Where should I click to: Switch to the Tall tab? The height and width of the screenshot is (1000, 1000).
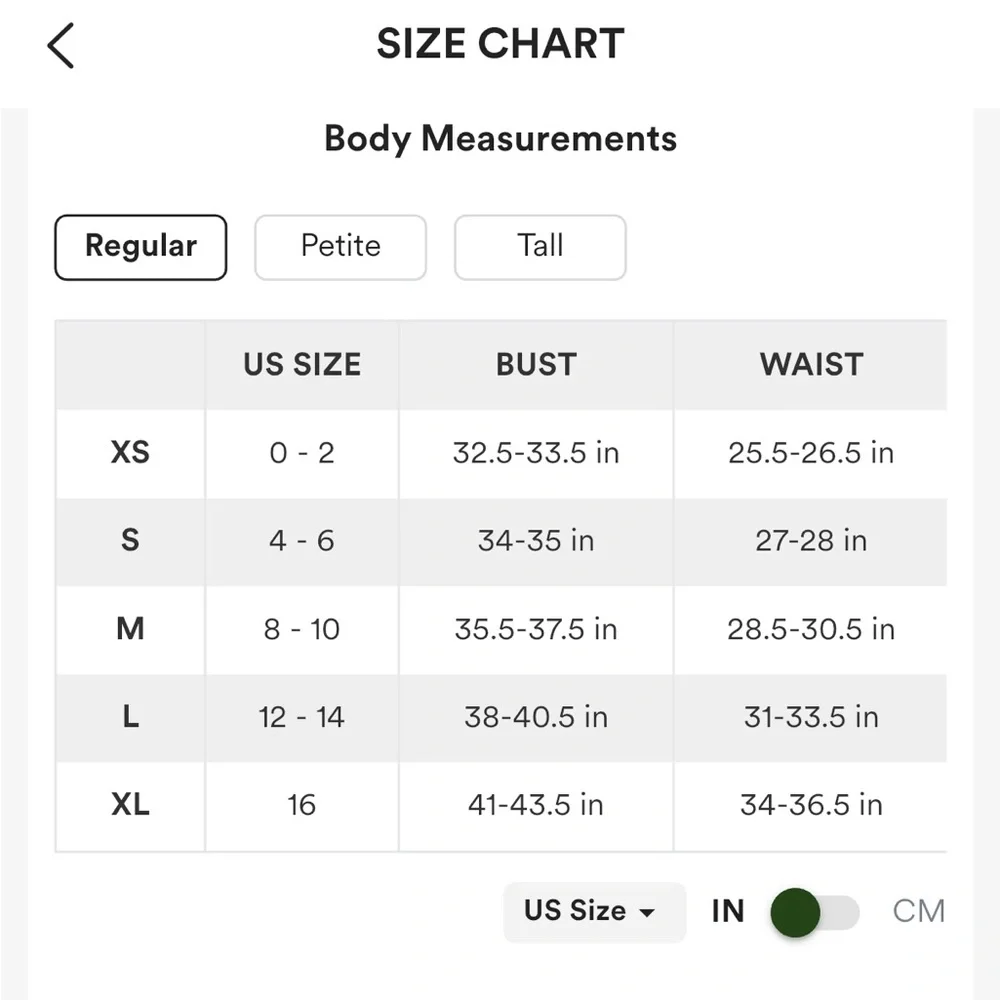click(540, 247)
